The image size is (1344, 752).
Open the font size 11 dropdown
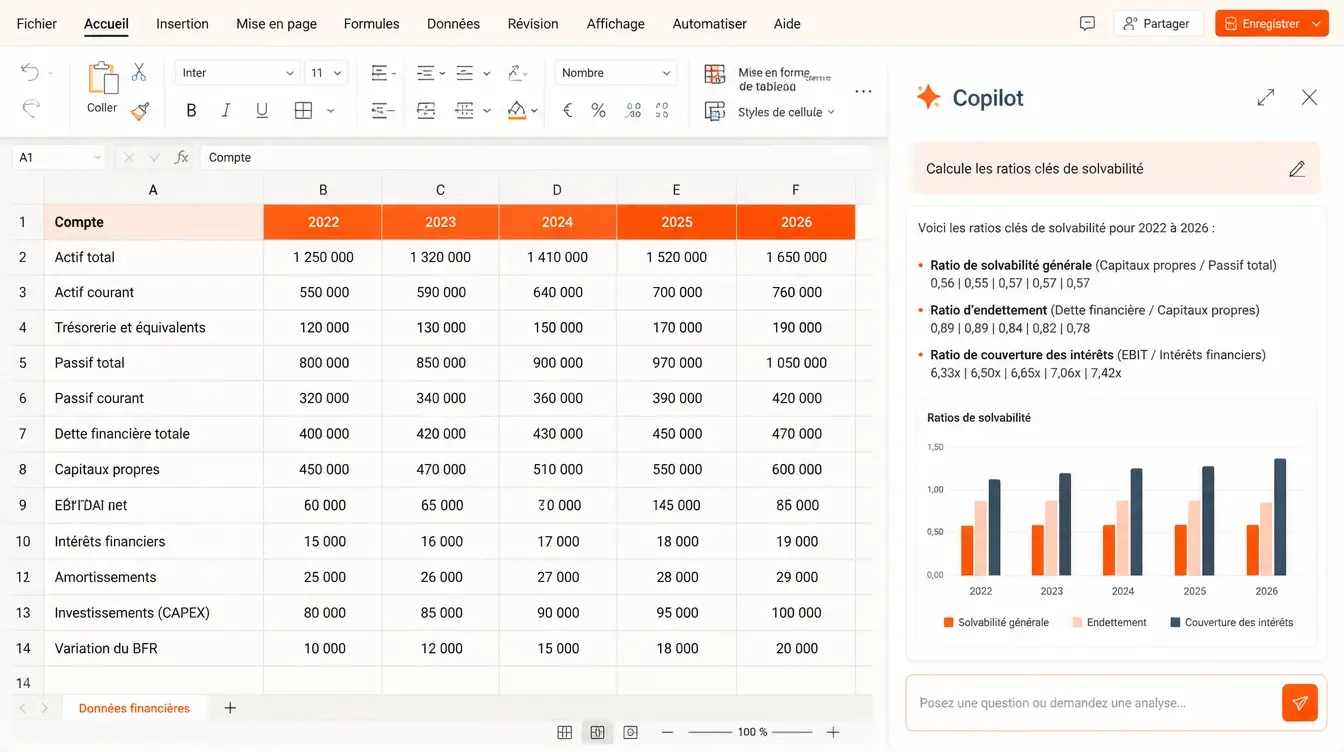click(x=325, y=73)
